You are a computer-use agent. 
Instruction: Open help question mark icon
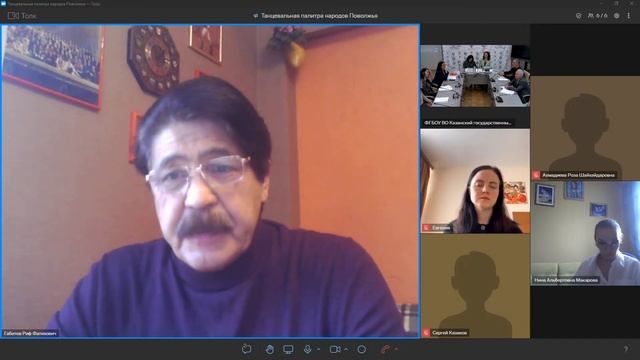point(626,349)
